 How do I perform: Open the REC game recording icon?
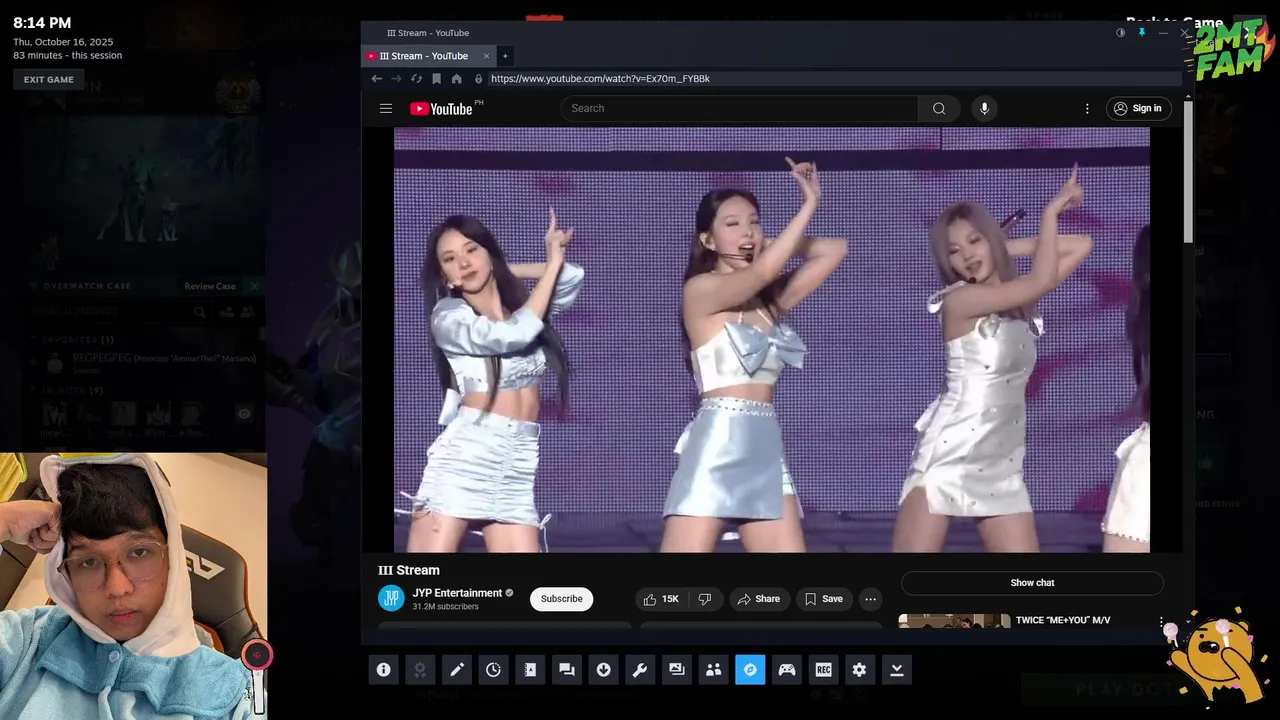[x=823, y=670]
